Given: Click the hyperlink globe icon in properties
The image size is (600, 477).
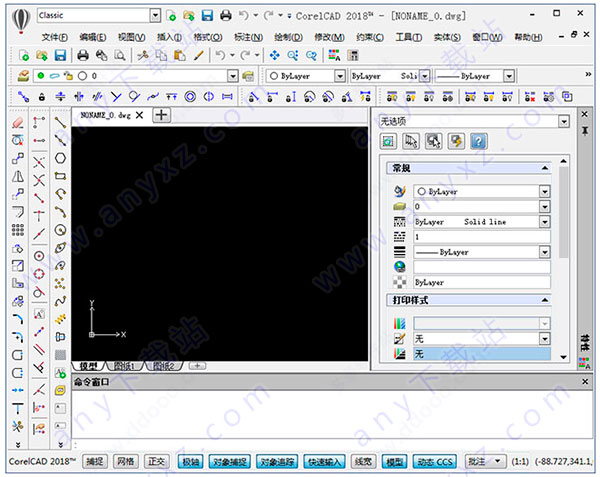Looking at the screenshot, I should (399, 267).
